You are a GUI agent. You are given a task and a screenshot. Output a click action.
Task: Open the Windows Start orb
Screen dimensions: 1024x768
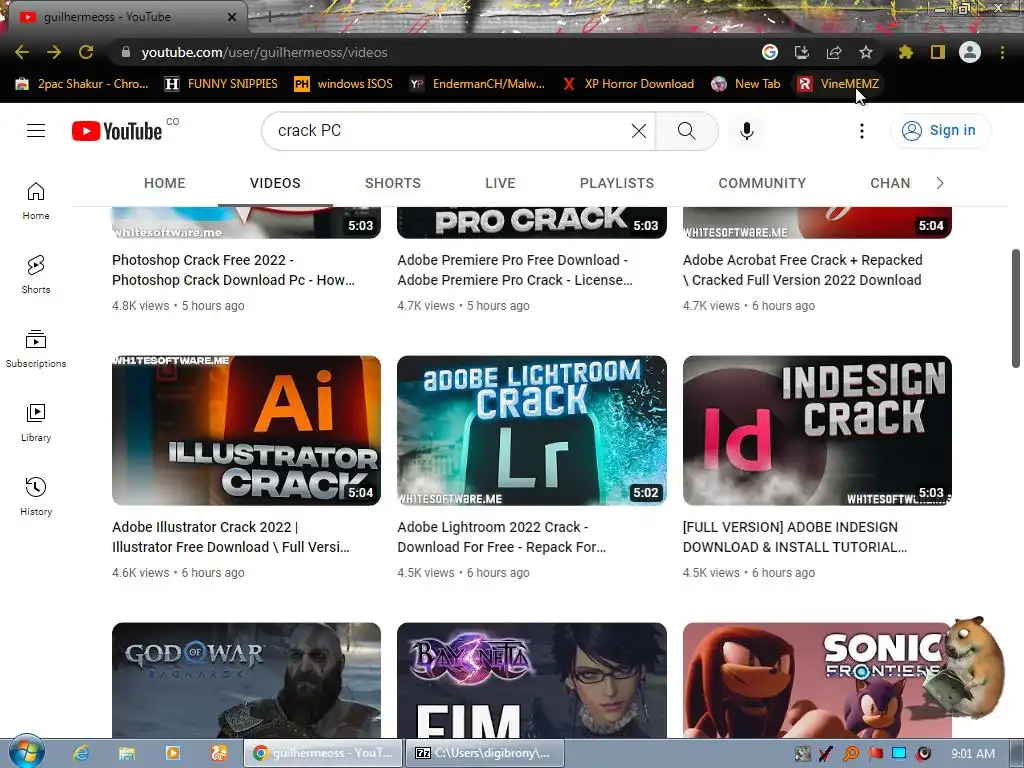click(26, 752)
